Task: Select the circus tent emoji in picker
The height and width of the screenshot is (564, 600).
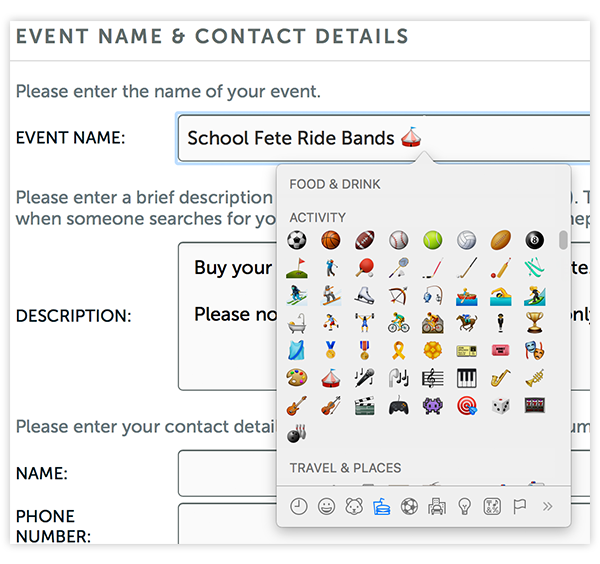Action: (331, 378)
